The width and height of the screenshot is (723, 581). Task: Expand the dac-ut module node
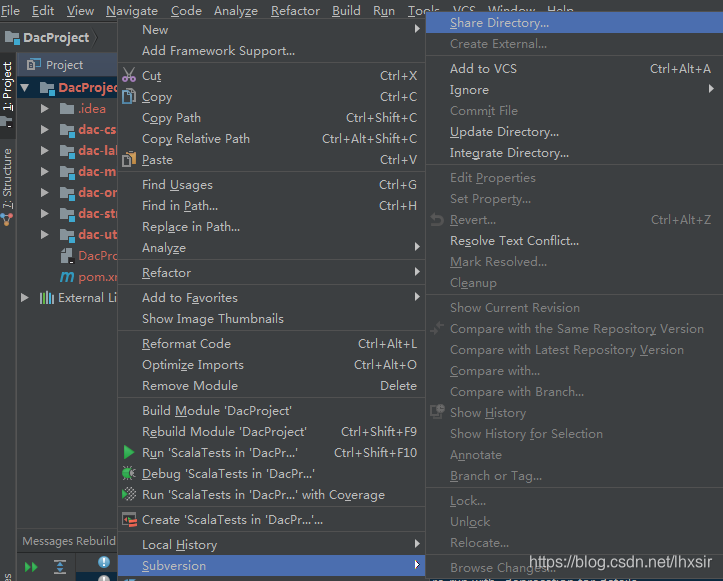tap(44, 234)
